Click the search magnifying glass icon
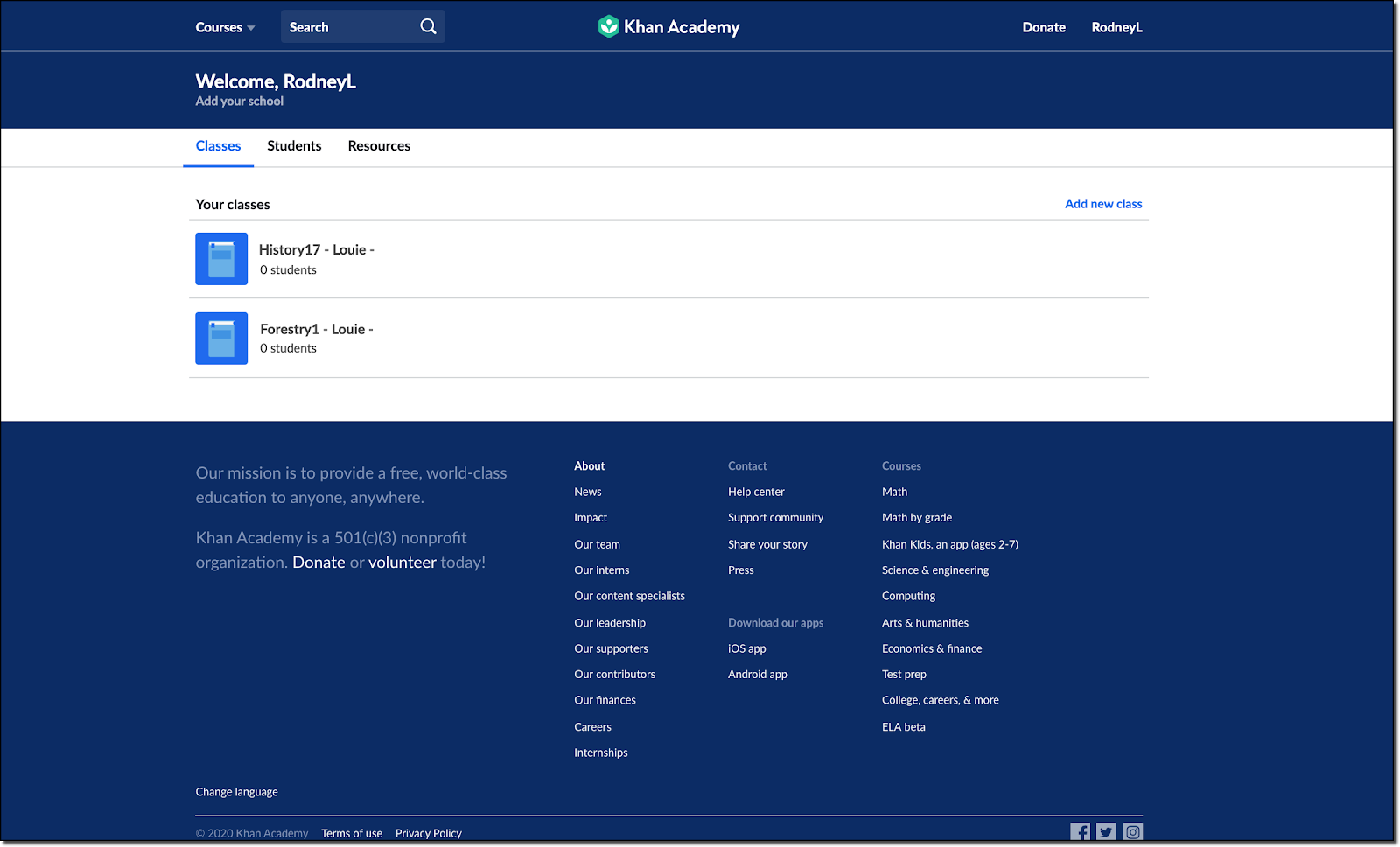Screen dimensions: 1400x847 pos(428,26)
